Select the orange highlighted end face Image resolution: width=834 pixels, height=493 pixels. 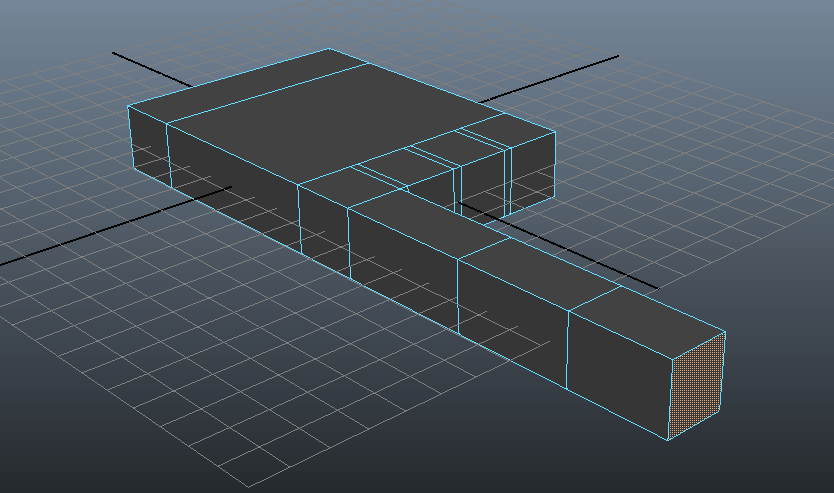696,386
